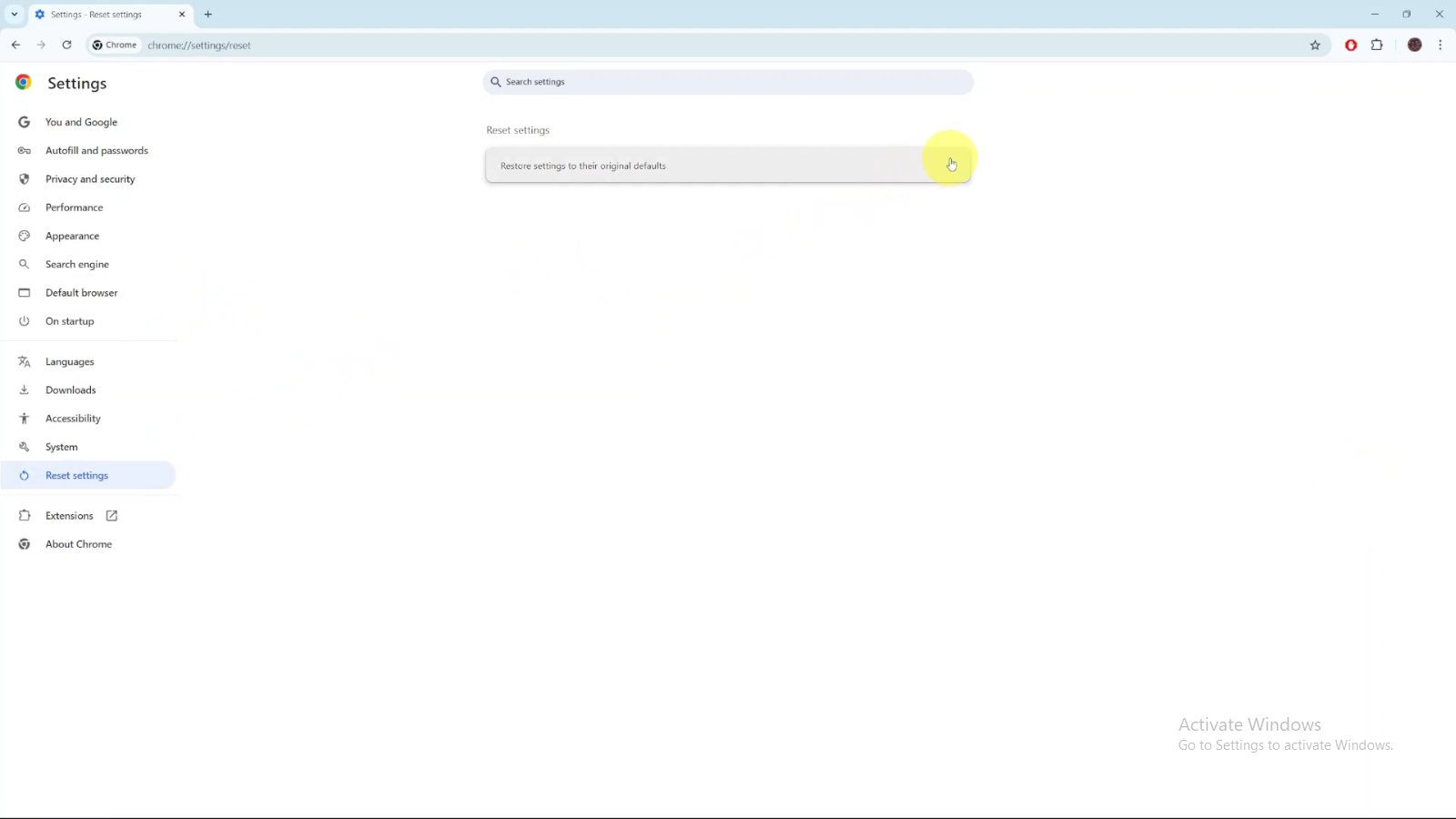Click the About Chrome logo icon
The width and height of the screenshot is (1456, 819).
point(25,544)
